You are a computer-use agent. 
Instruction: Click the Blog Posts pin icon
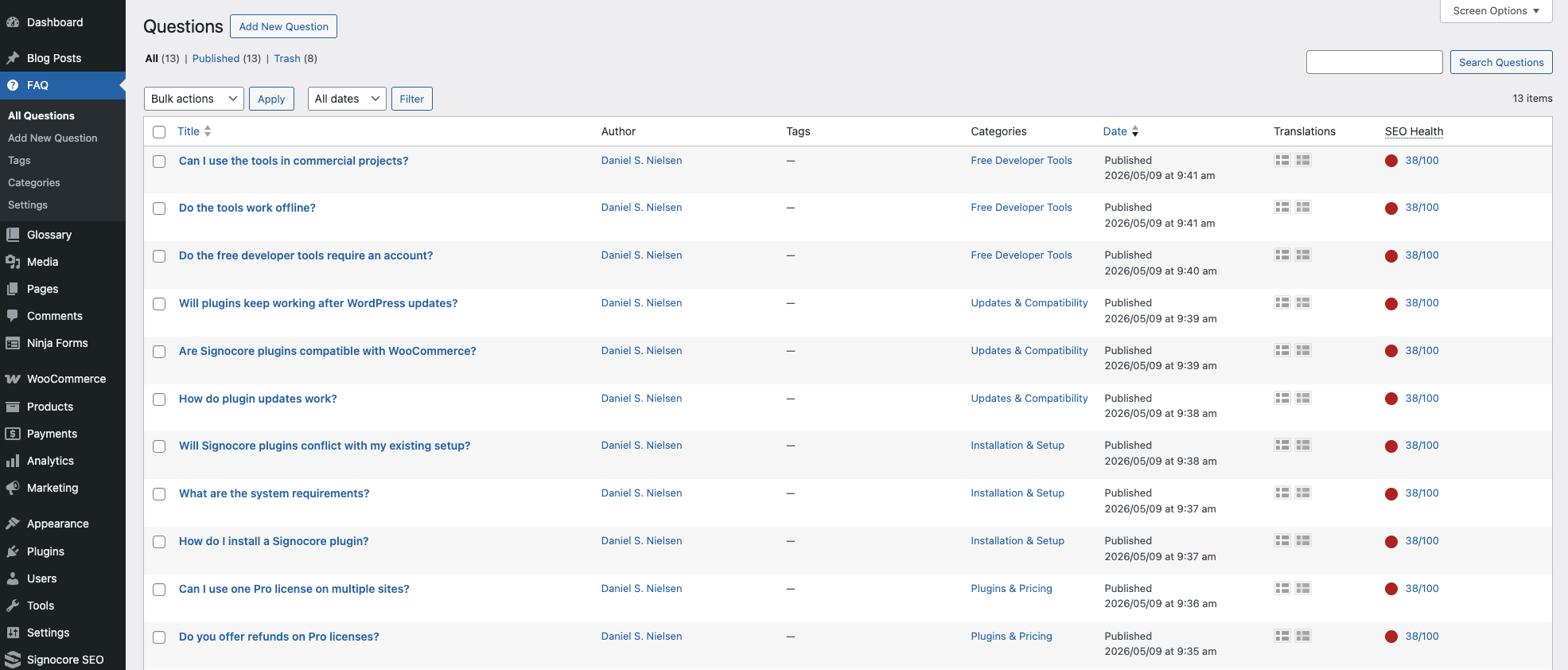13,58
